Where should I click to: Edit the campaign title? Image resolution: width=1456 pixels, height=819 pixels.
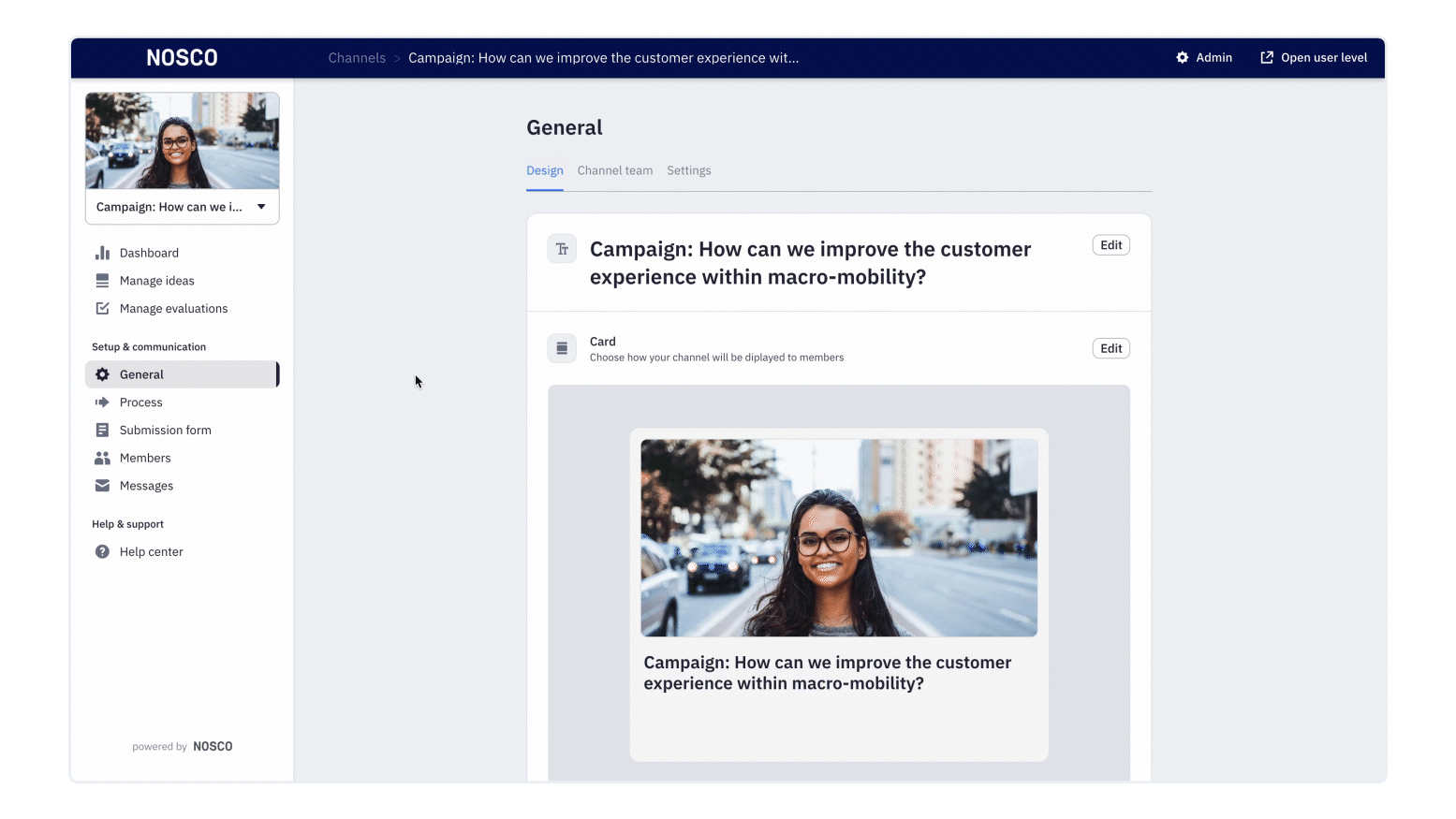click(1110, 245)
